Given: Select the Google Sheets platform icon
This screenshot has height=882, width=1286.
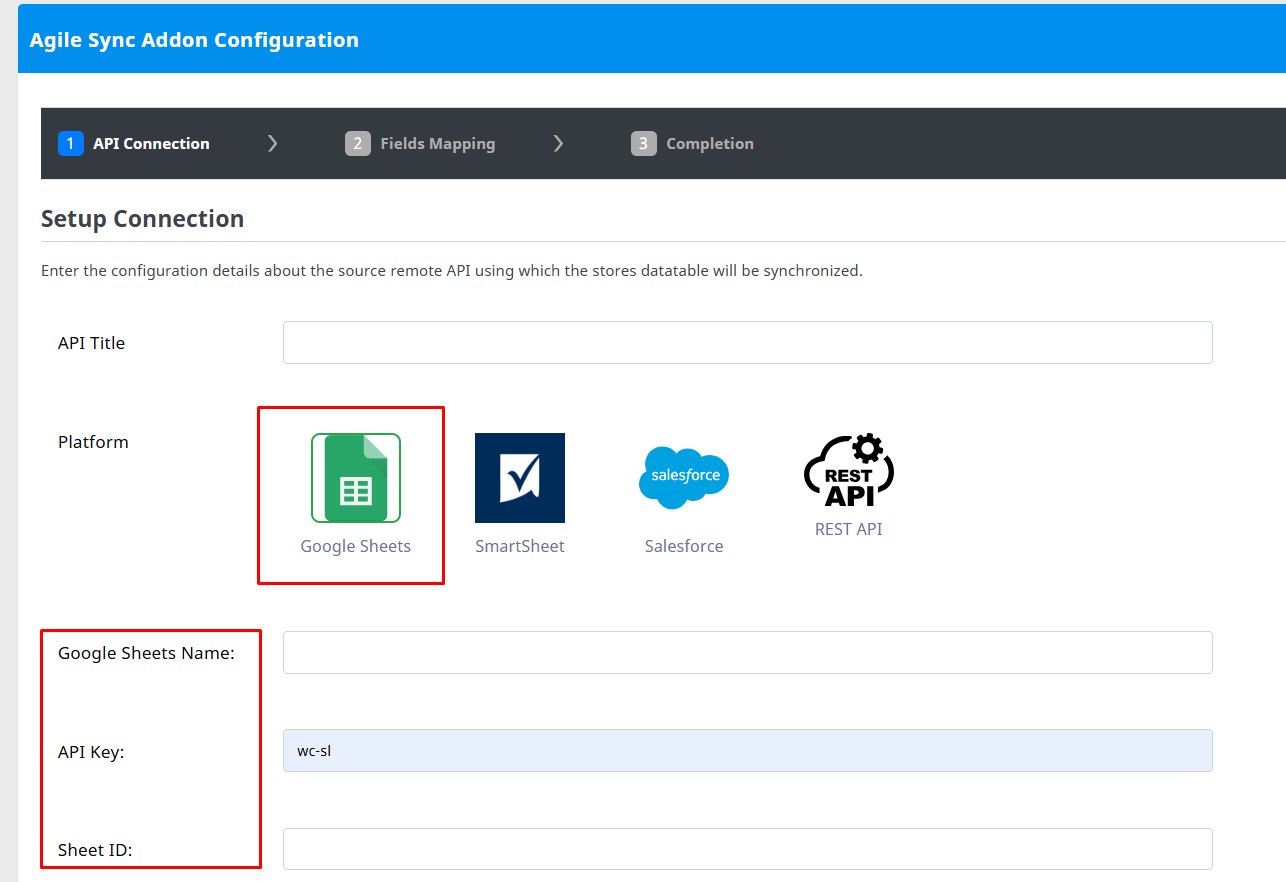Looking at the screenshot, I should point(356,478).
